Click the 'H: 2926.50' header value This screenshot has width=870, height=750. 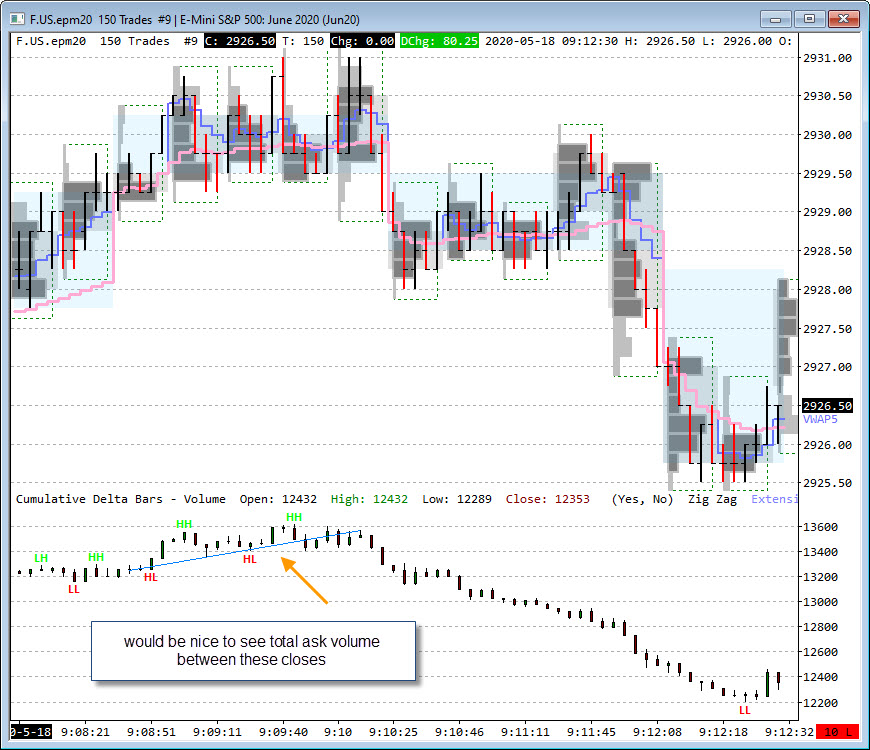point(659,41)
